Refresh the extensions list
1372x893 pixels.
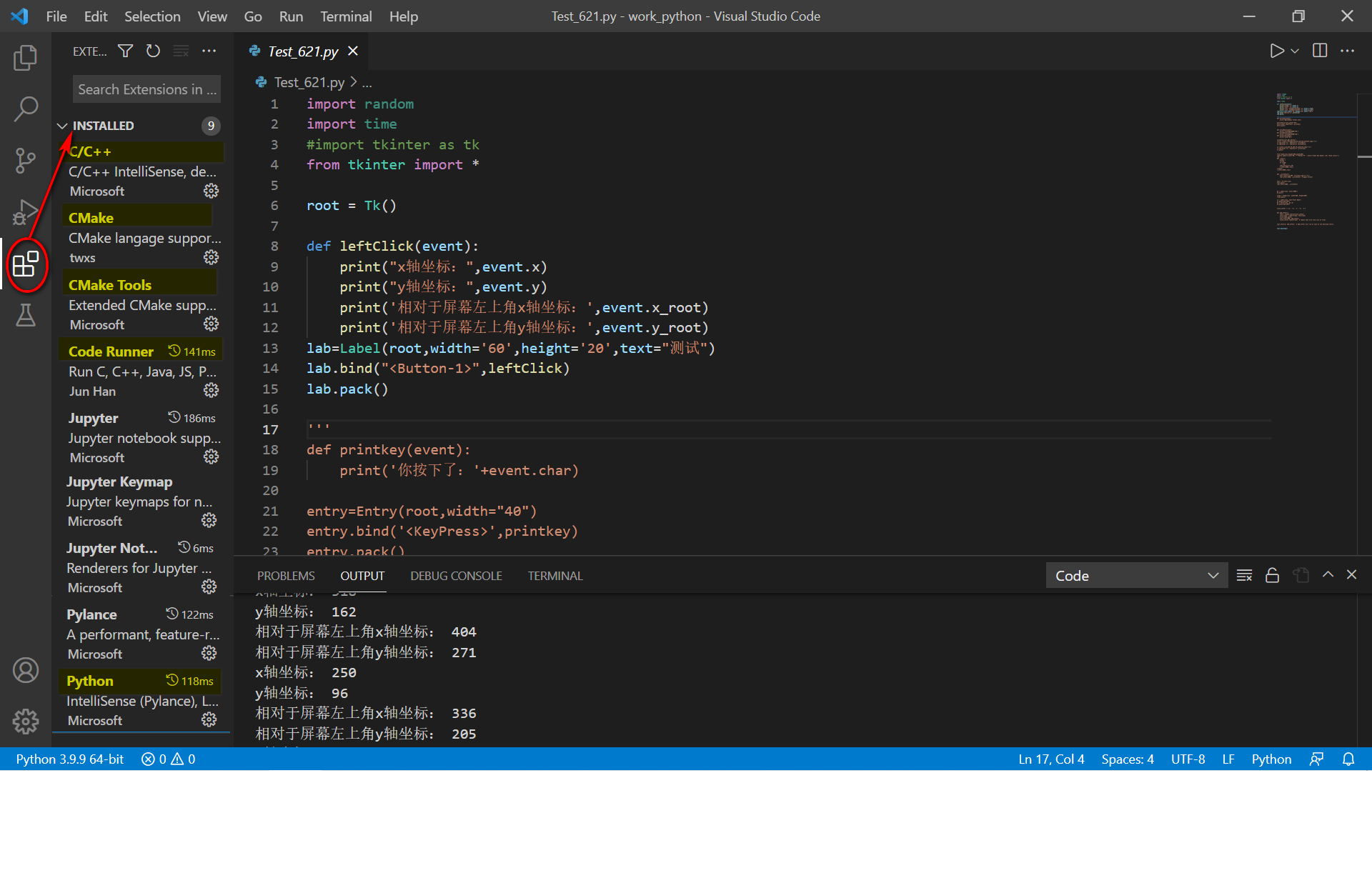coord(153,51)
